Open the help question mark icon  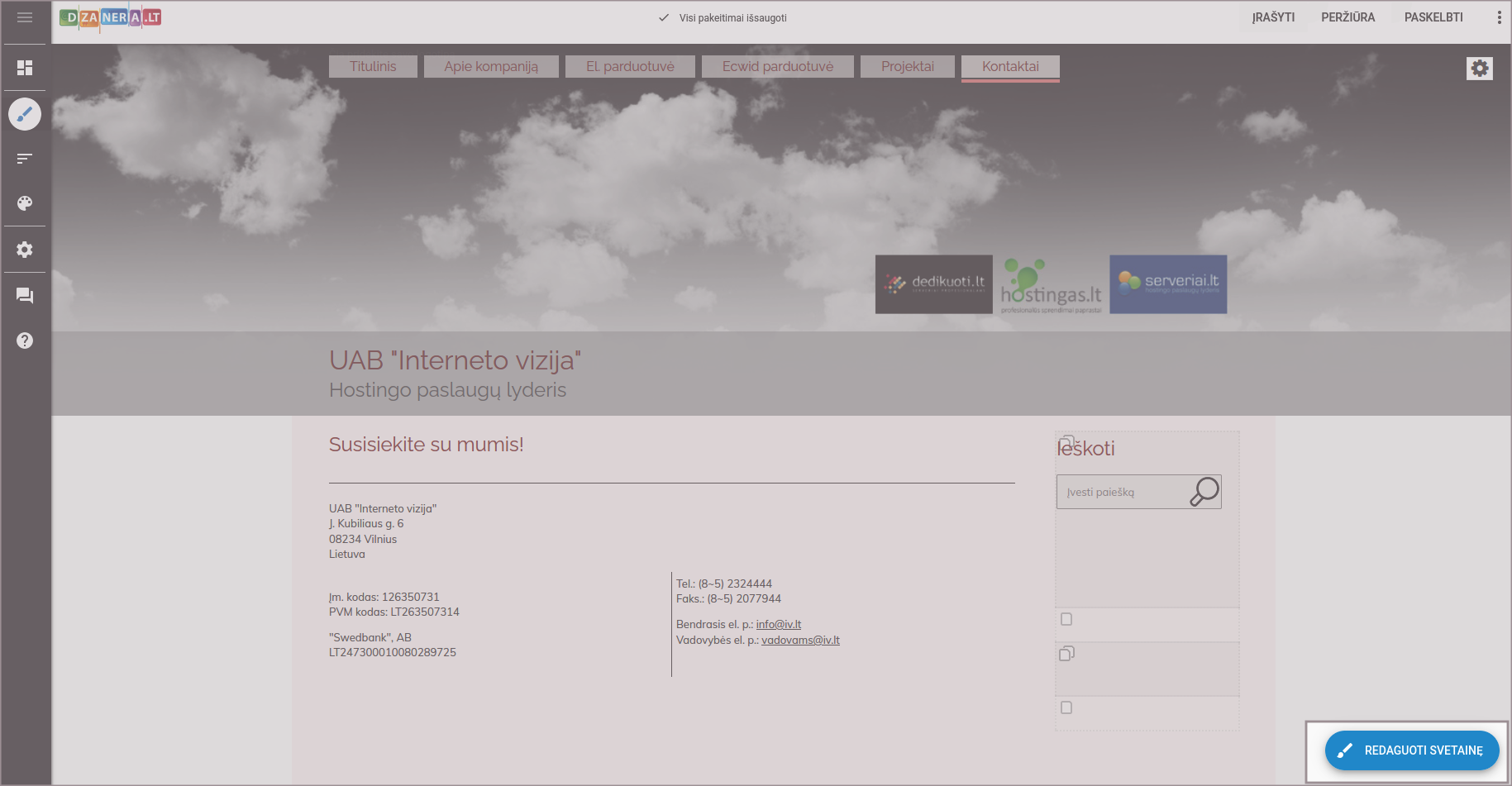[x=25, y=341]
